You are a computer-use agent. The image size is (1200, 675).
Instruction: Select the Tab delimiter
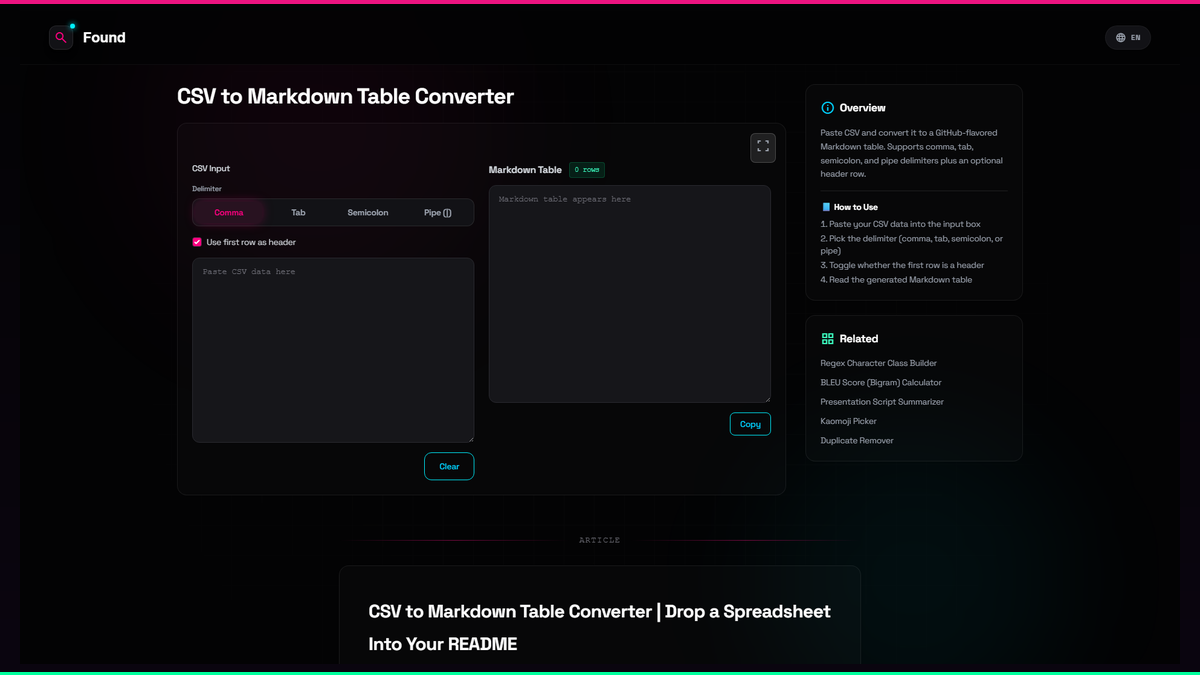coord(298,213)
